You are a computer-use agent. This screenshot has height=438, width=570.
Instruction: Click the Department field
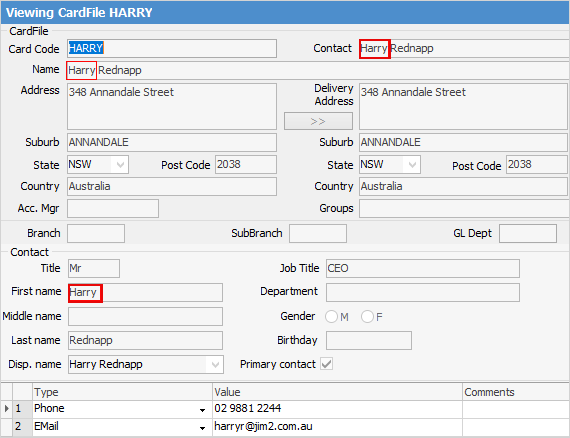[423, 293]
